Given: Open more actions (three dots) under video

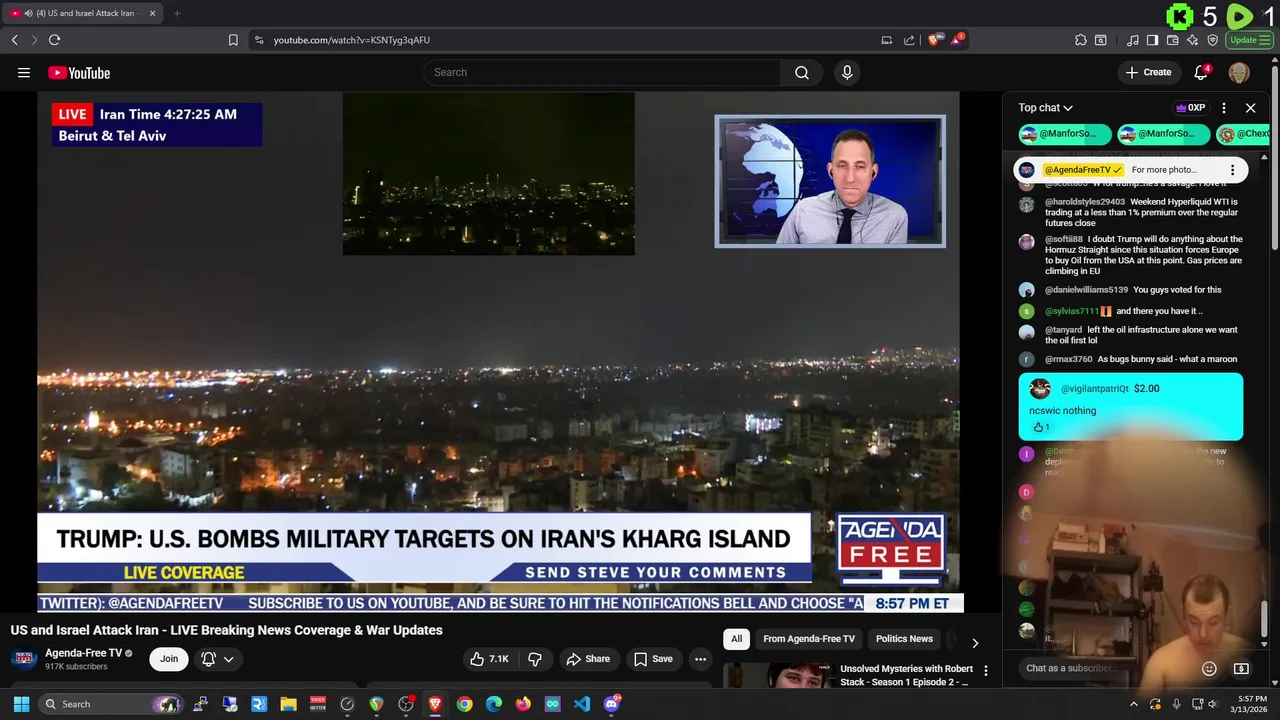Looking at the screenshot, I should click(x=700, y=659).
